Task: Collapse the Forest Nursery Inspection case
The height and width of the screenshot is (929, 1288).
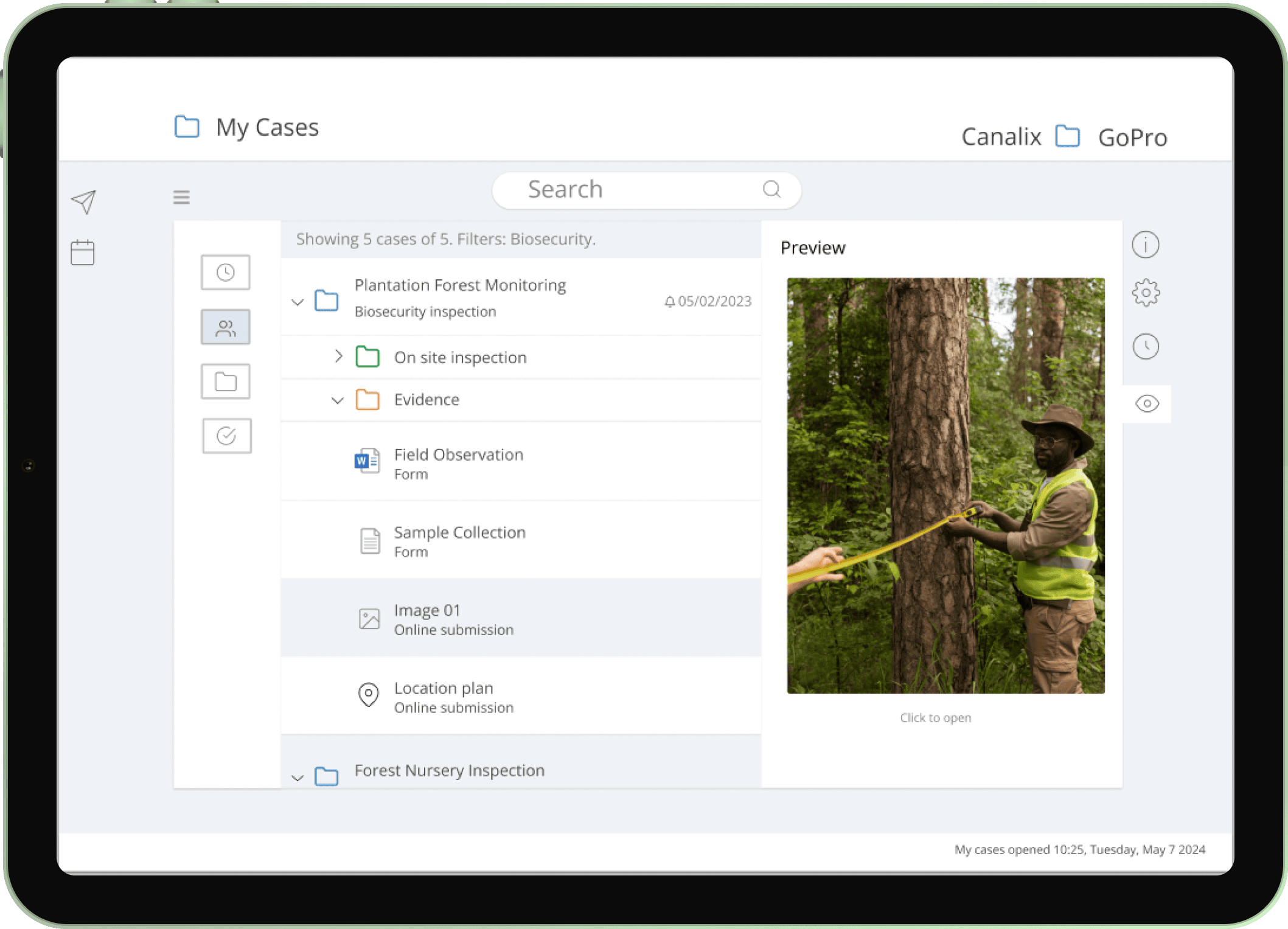Action: pyautogui.click(x=298, y=778)
